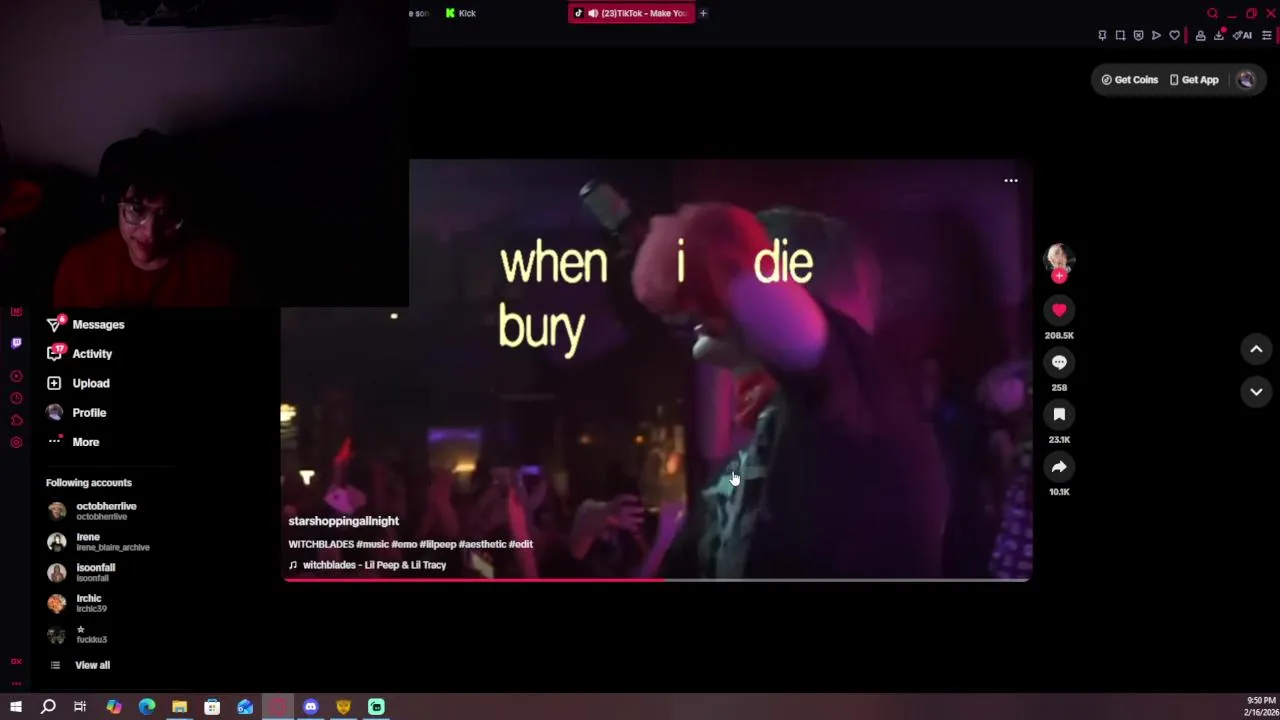Go to the next video with down chevron
The width and height of the screenshot is (1280, 720).
(1256, 391)
